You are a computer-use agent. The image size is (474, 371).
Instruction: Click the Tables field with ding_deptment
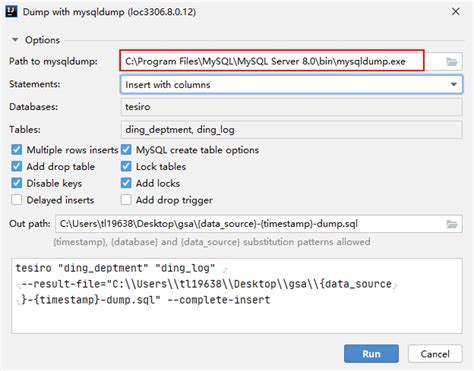tap(291, 130)
